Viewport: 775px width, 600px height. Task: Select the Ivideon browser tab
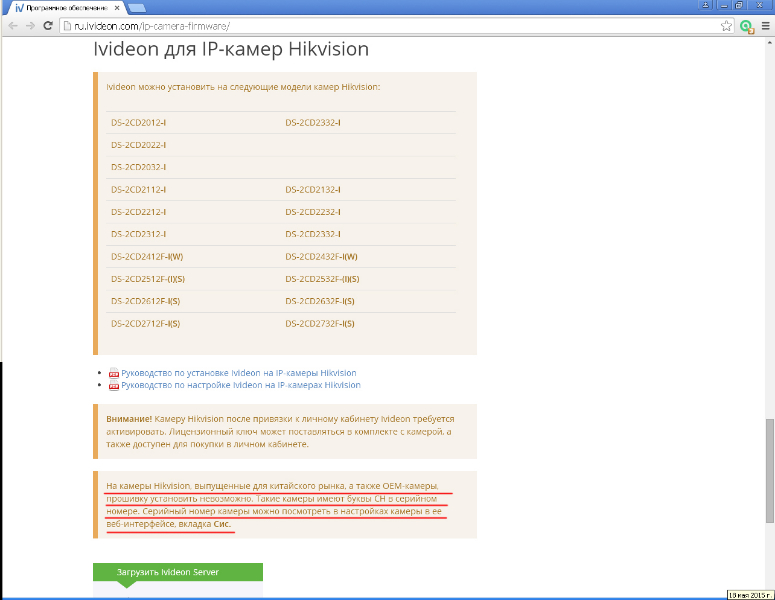tap(67, 8)
